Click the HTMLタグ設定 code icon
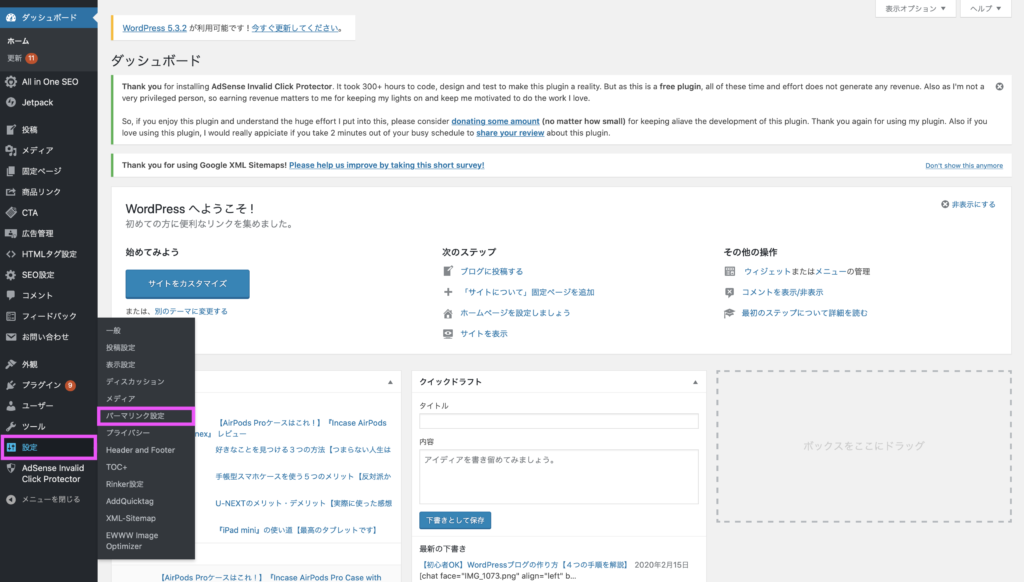The image size is (1024, 582). pos(10,254)
